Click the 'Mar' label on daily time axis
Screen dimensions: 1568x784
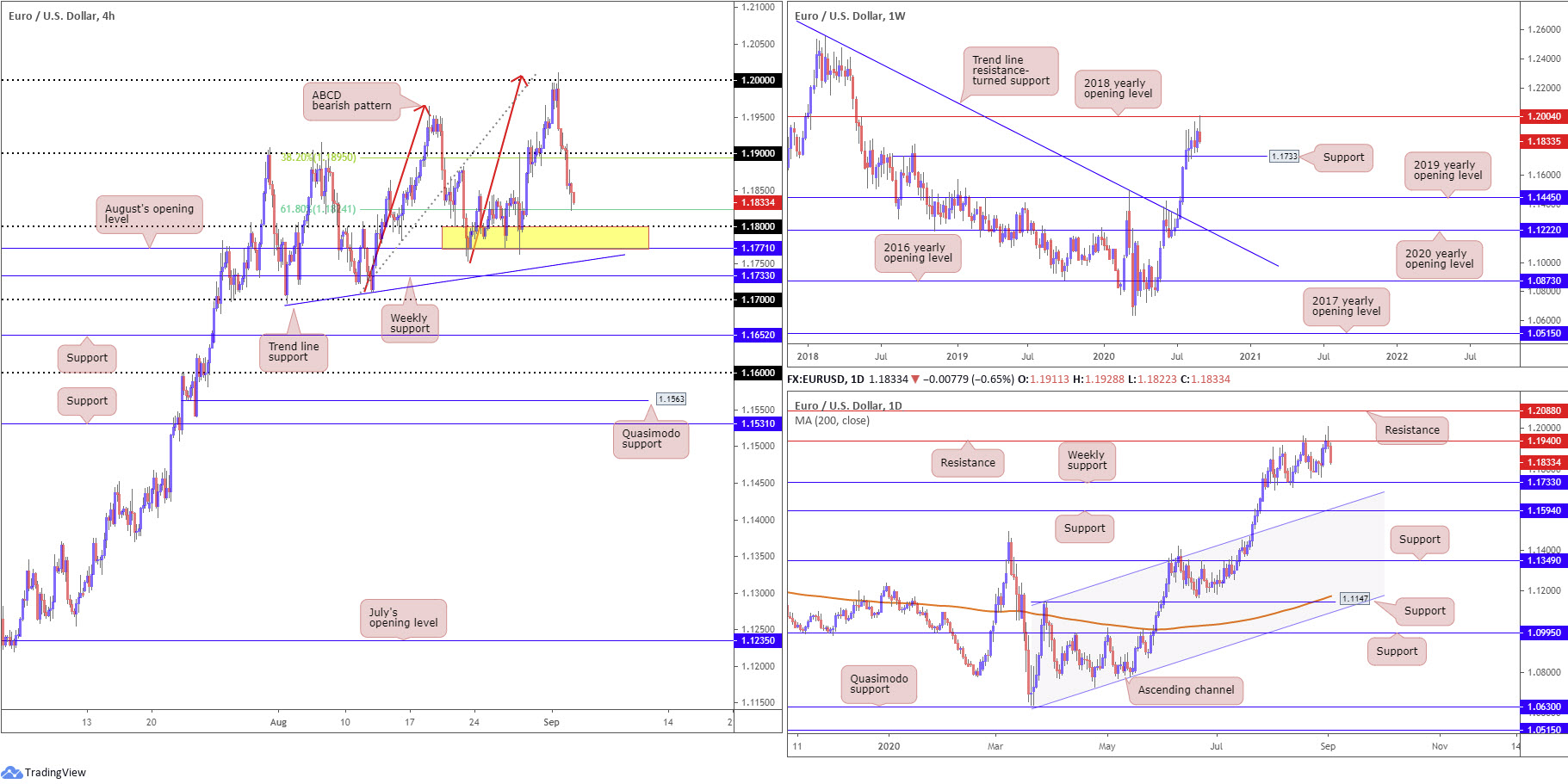[x=995, y=746]
